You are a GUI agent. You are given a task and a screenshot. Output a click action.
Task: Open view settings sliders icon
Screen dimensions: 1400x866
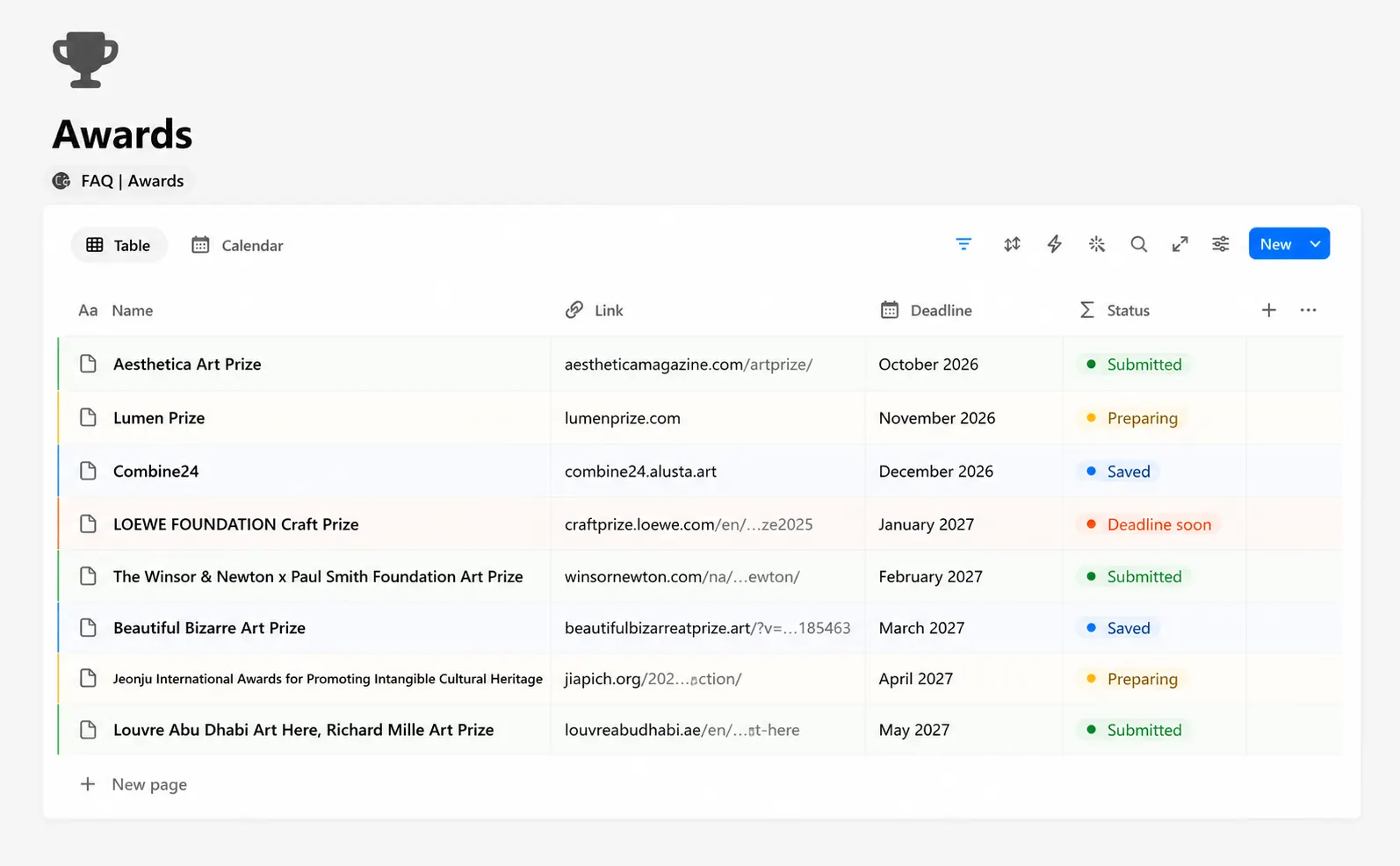(x=1220, y=244)
